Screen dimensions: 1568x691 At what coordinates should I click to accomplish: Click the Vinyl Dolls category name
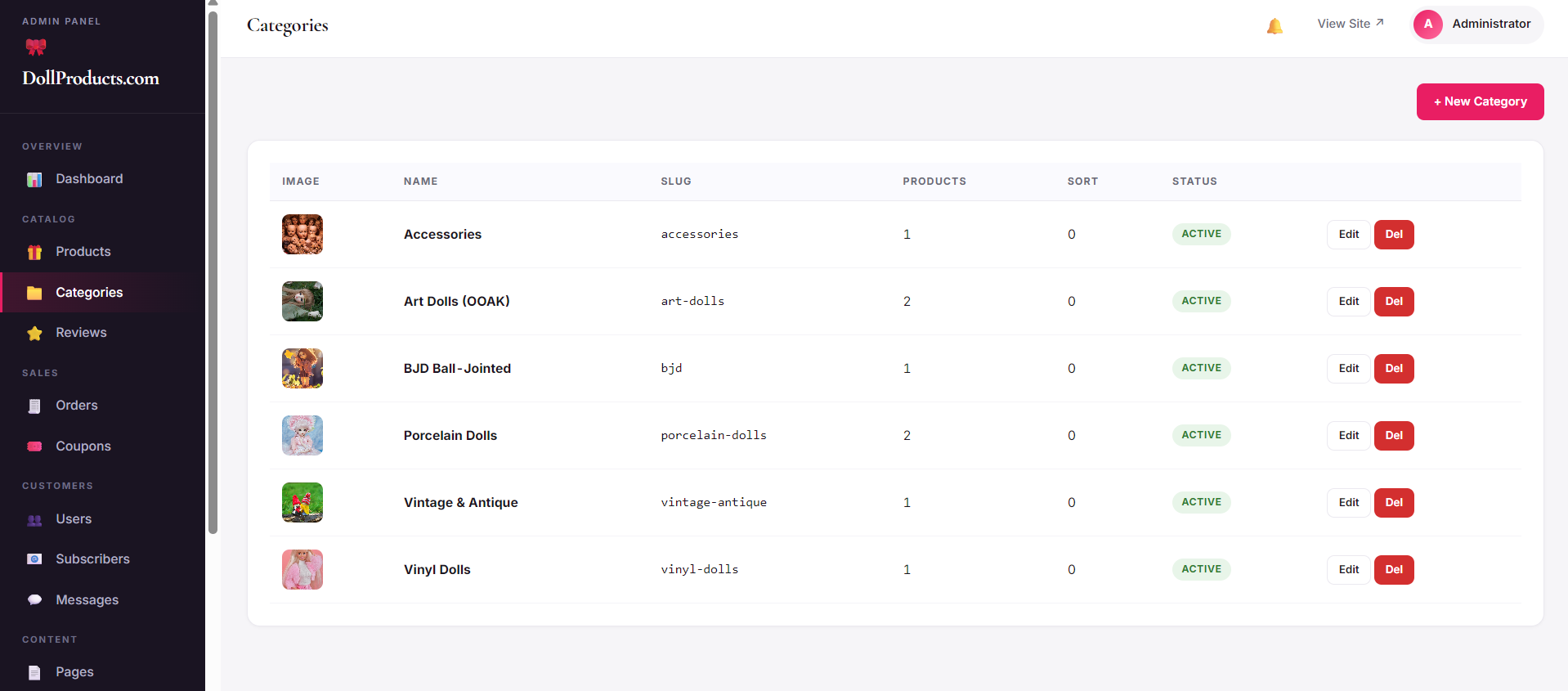click(437, 570)
